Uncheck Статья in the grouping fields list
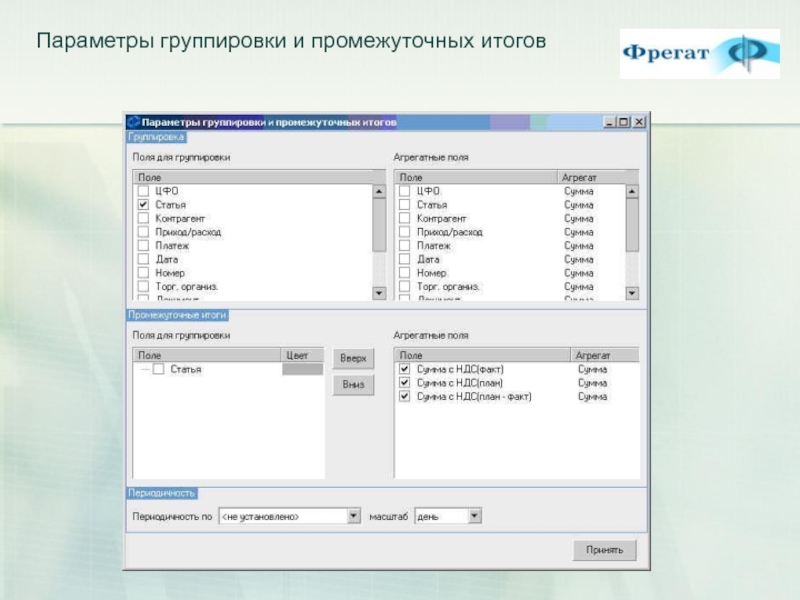 tap(143, 205)
